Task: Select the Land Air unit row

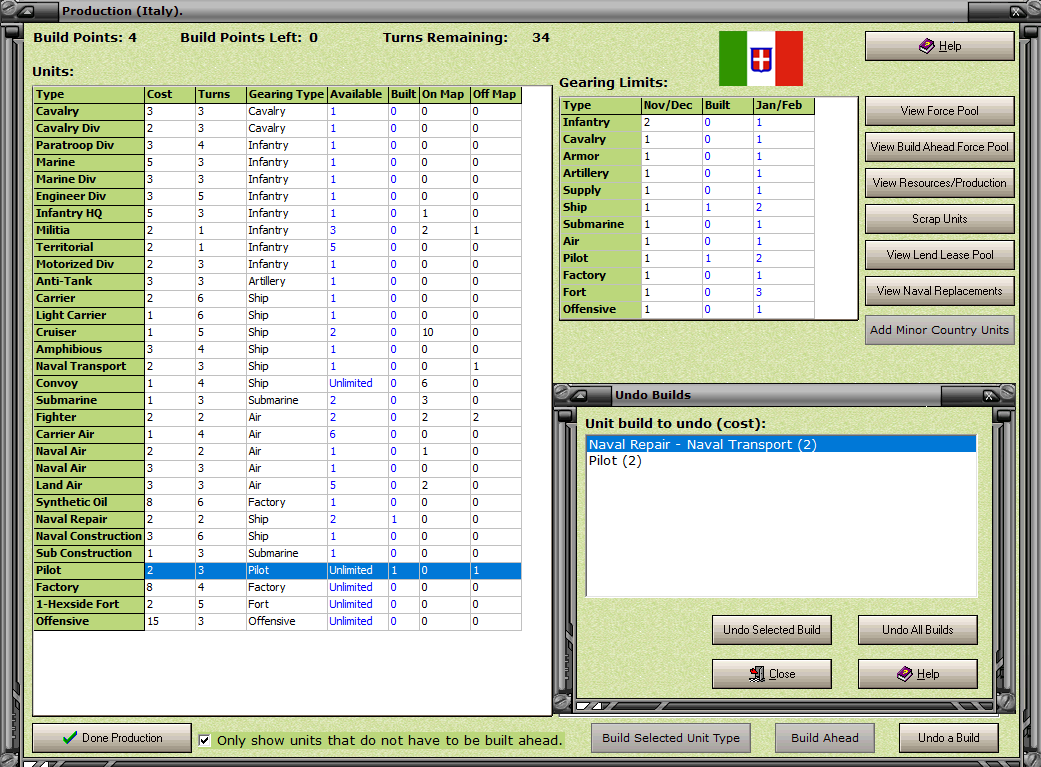Action: 278,485
